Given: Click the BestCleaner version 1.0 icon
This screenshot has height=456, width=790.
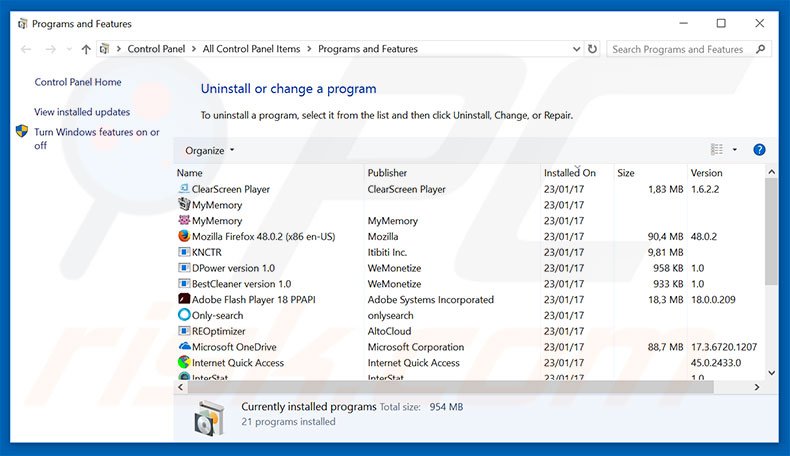Looking at the screenshot, I should click(x=184, y=283).
